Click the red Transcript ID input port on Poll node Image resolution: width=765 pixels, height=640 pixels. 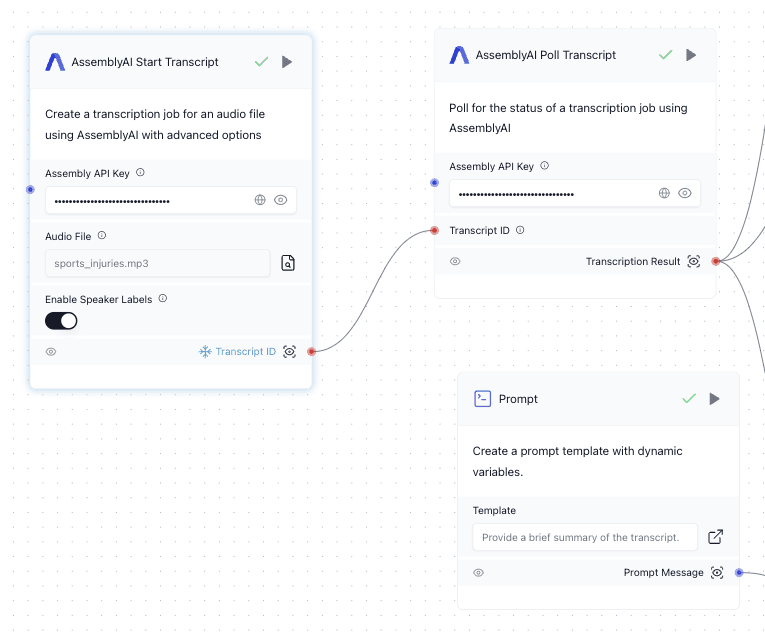point(434,230)
